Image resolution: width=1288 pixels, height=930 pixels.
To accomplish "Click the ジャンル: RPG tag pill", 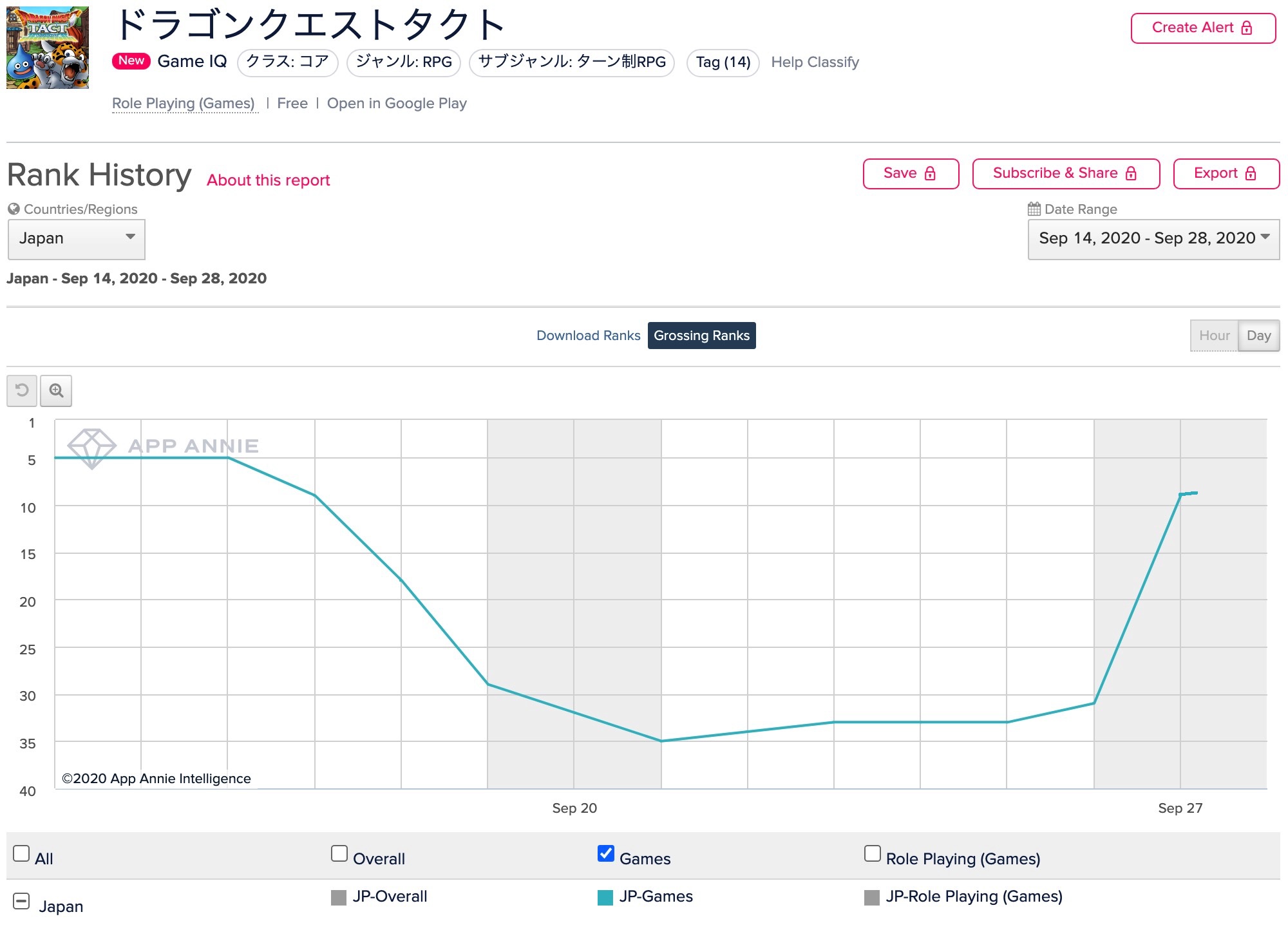I will click(x=403, y=62).
